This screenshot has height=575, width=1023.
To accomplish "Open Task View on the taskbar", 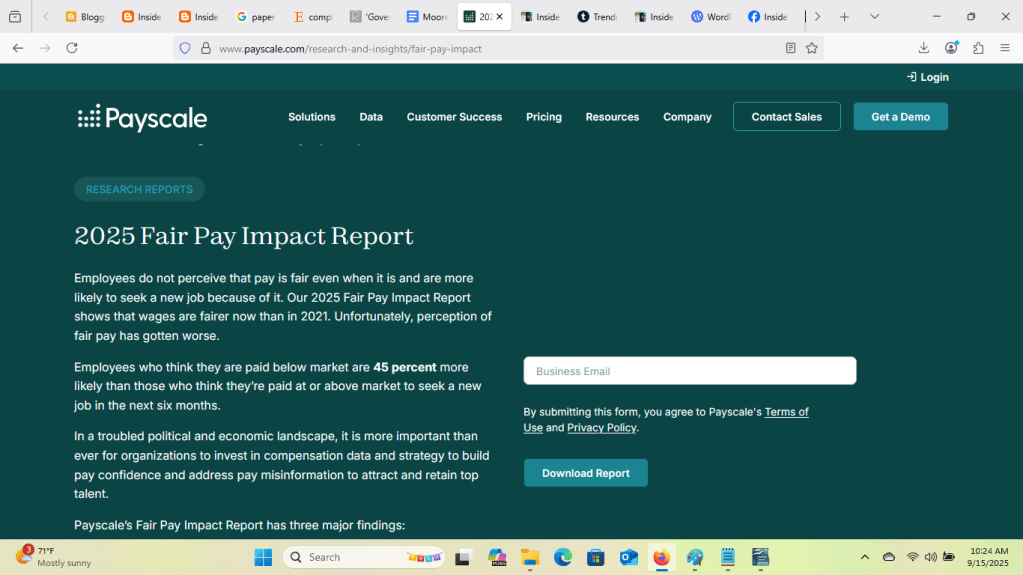I will (x=463, y=557).
